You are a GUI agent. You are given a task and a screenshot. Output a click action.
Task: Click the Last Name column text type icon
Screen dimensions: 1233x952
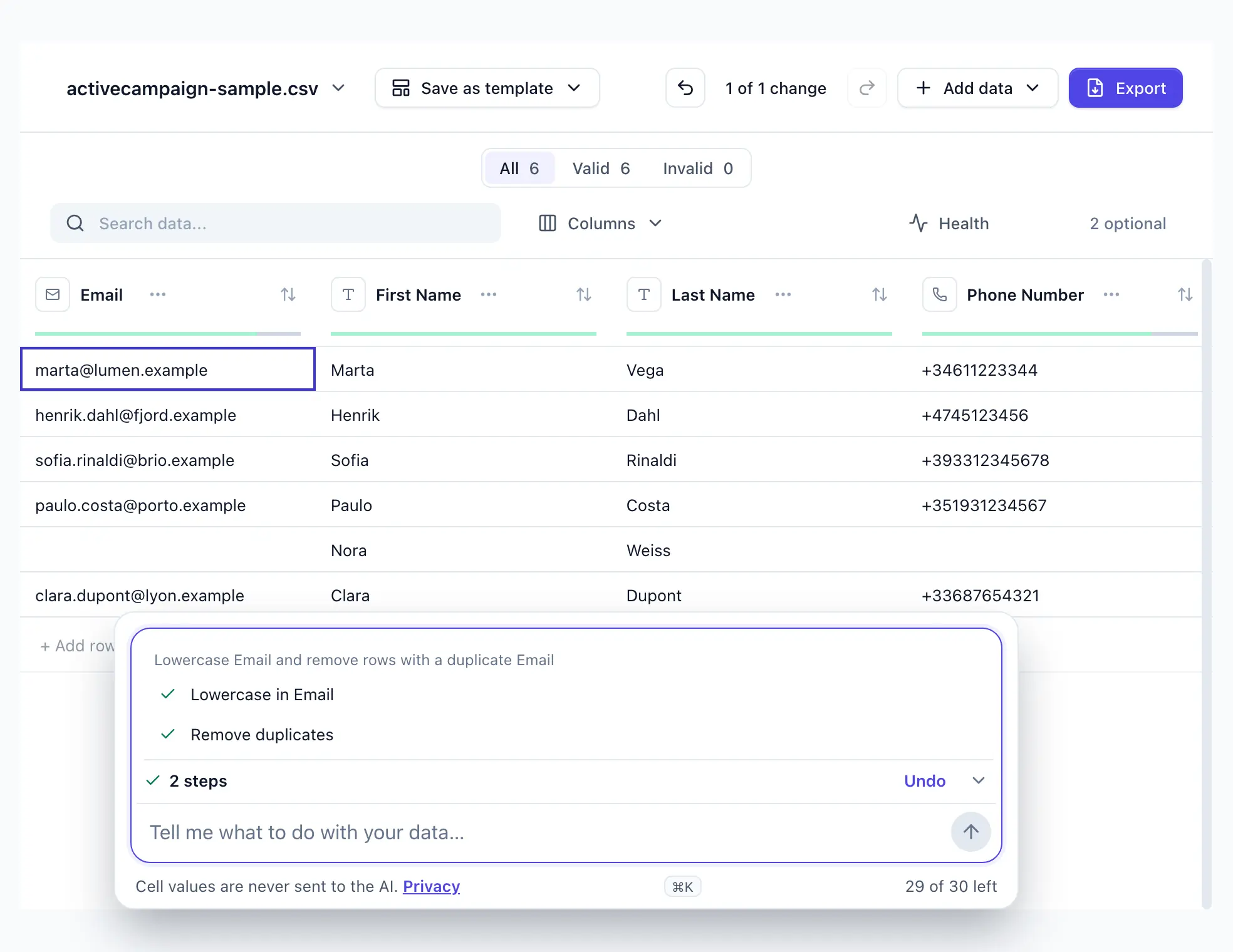644,294
